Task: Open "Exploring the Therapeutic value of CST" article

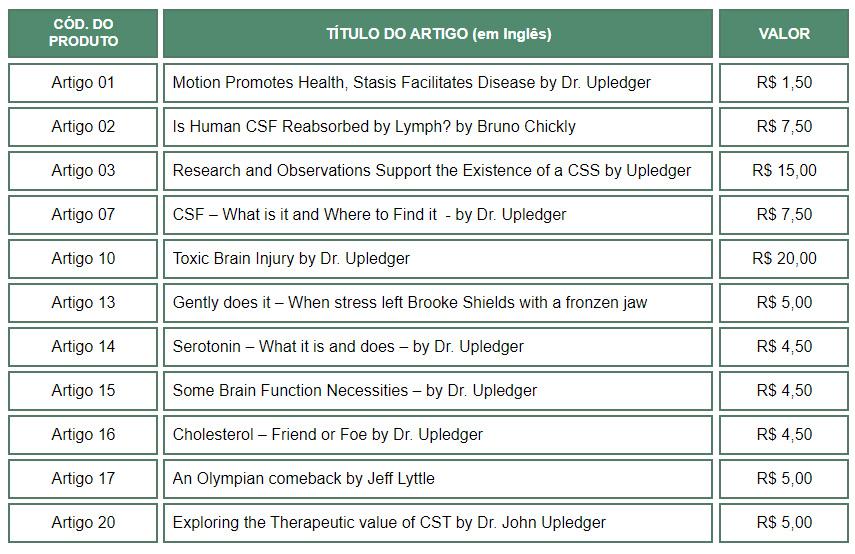Action: click(389, 522)
